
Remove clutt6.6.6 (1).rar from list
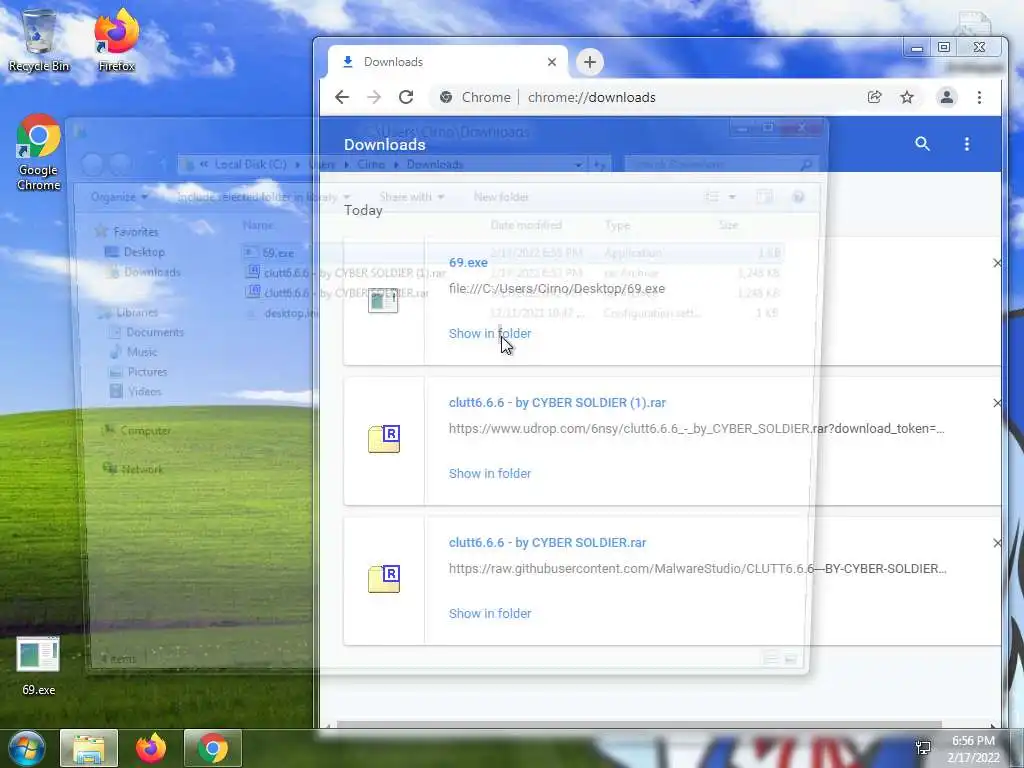tap(997, 403)
